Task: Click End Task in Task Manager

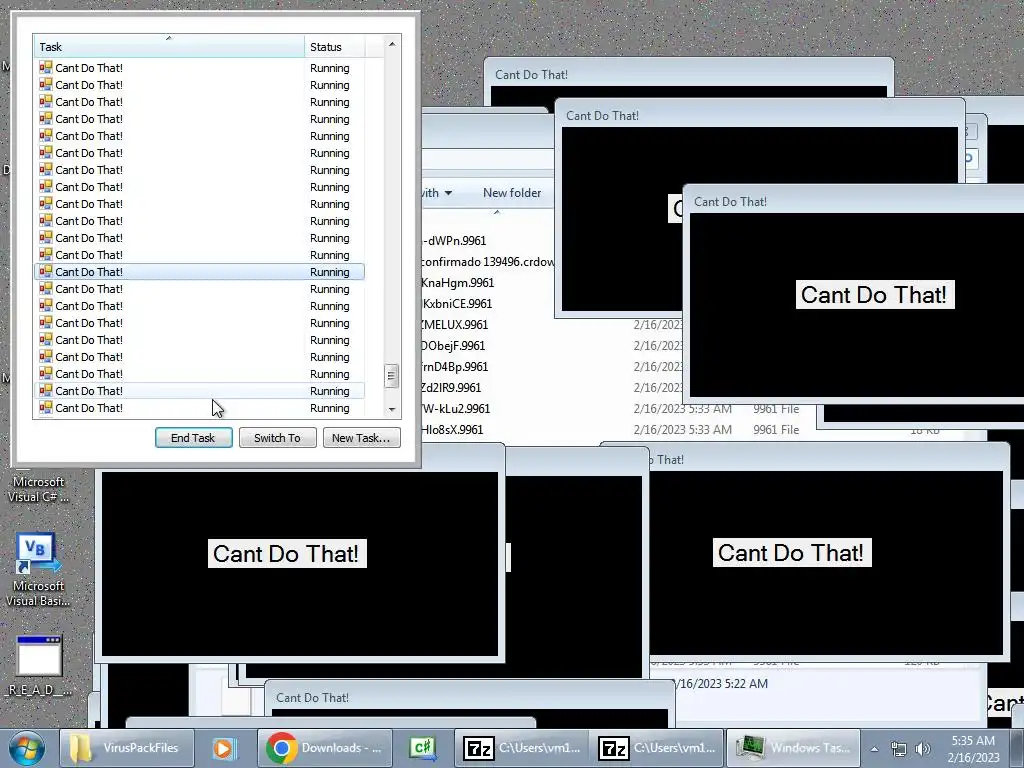Action: pyautogui.click(x=193, y=438)
